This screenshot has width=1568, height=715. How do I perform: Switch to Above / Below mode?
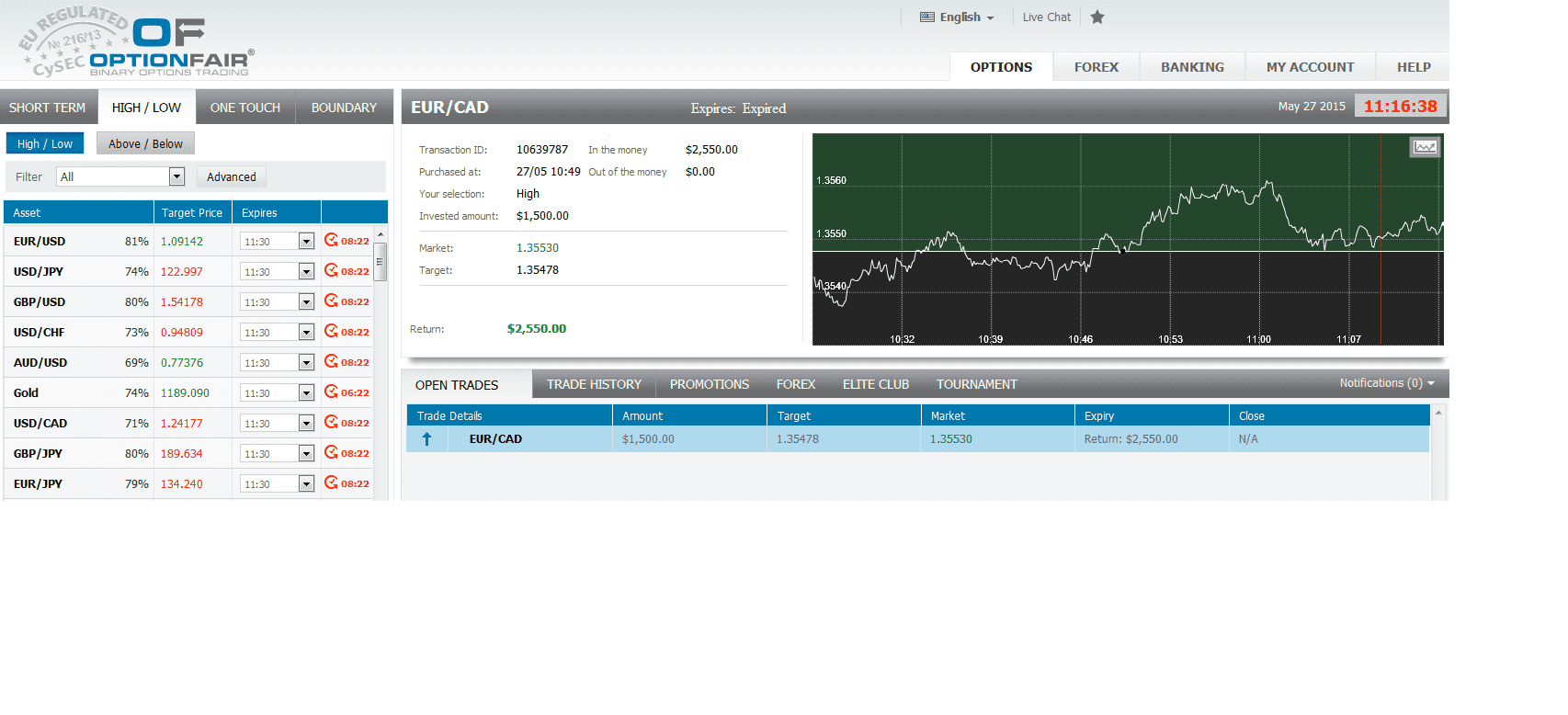tap(145, 143)
